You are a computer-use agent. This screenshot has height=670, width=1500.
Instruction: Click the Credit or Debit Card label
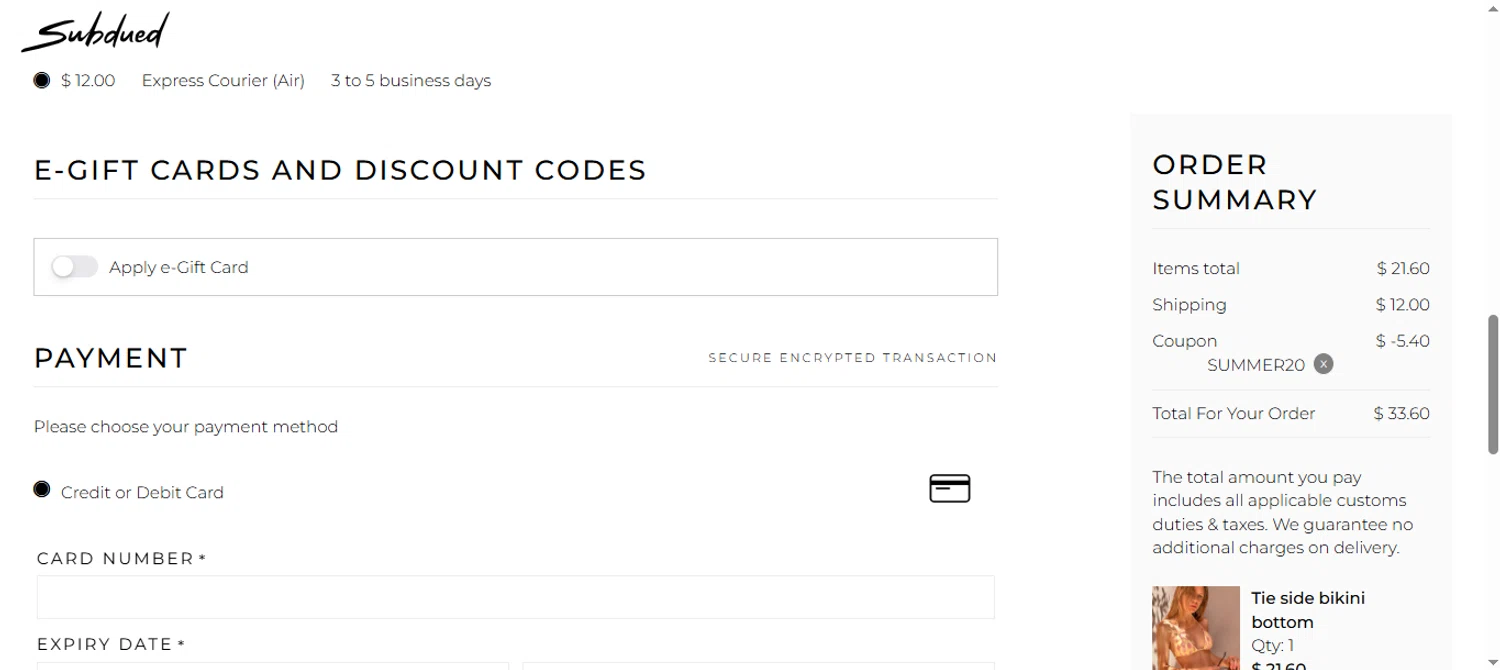[142, 492]
